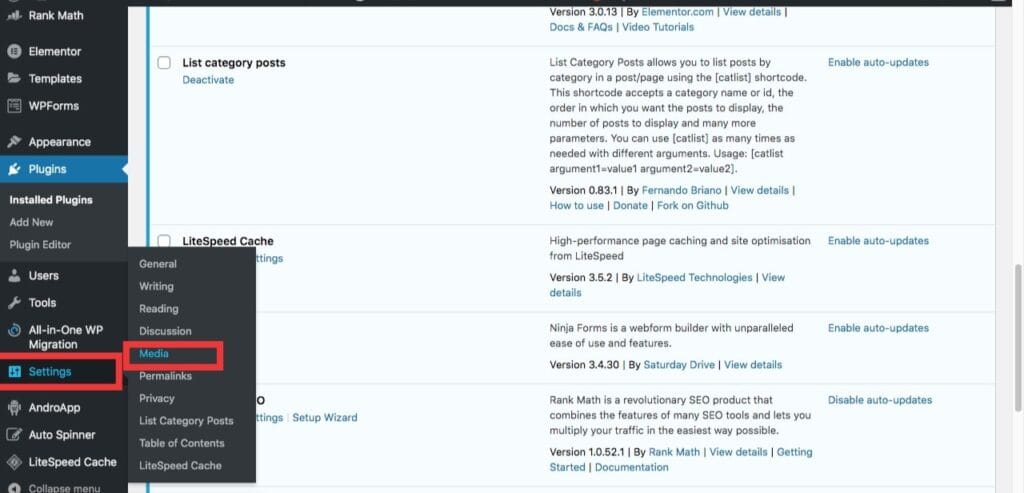Screen dimensions: 1024x493
Task: Choose Reading in Settings flyout
Action: (159, 308)
